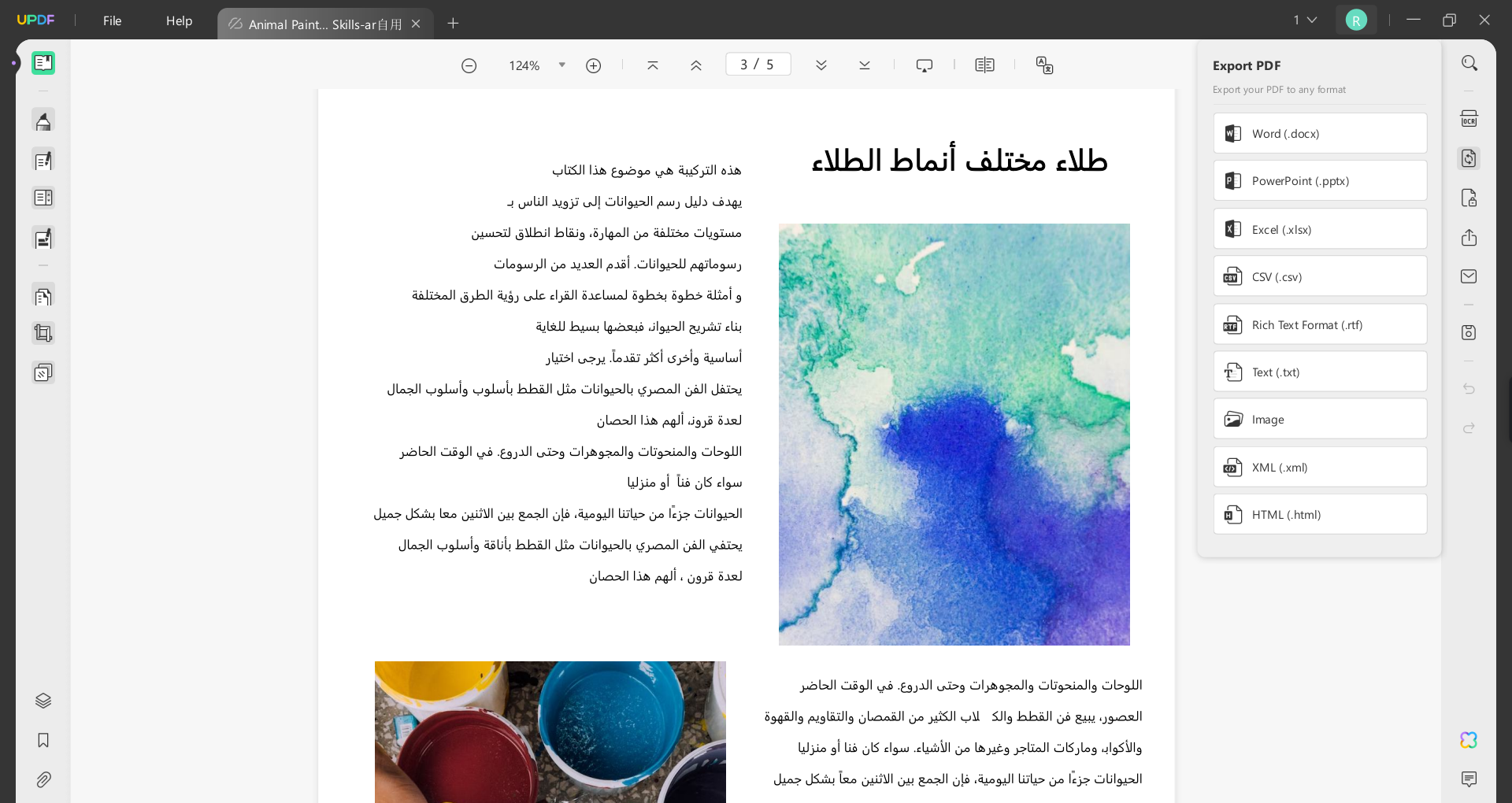Export PDF as Rich Text Format (.rtf)

click(x=1320, y=324)
